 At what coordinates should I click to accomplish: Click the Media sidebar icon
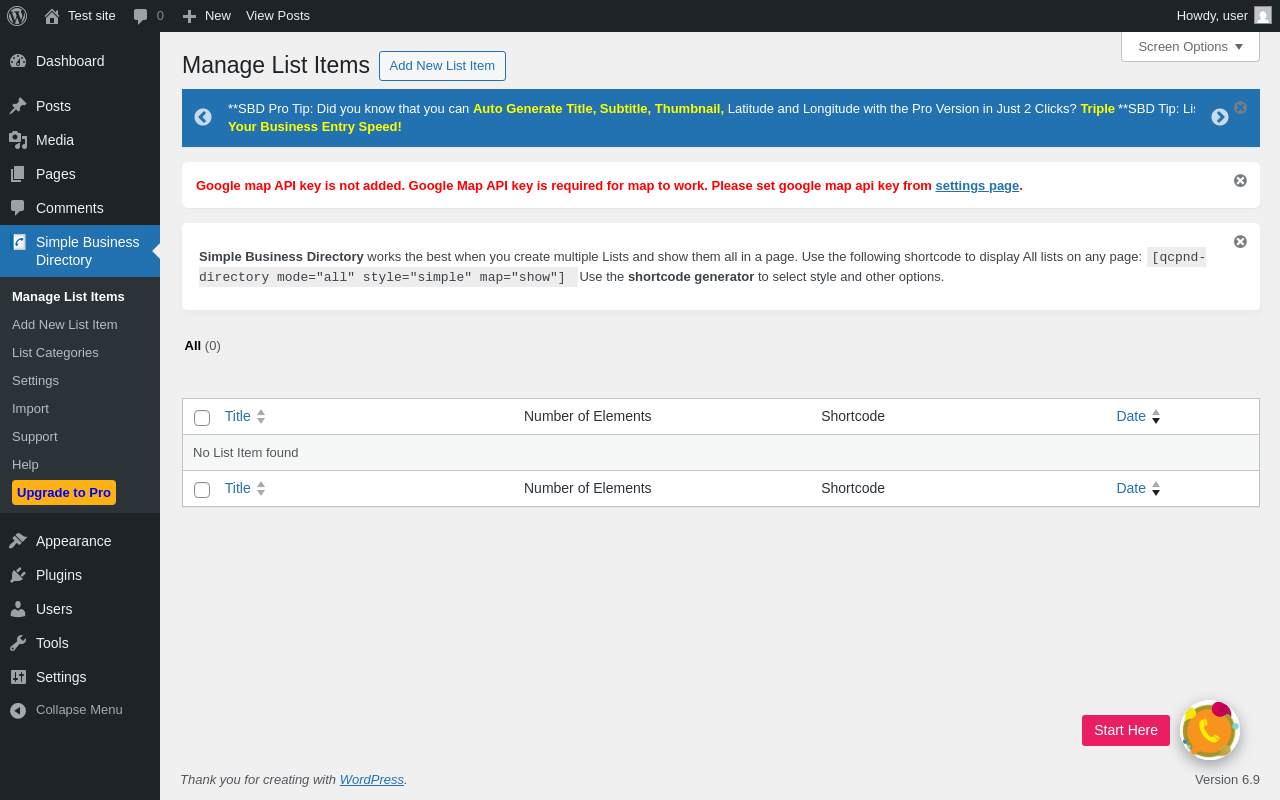tap(18, 140)
